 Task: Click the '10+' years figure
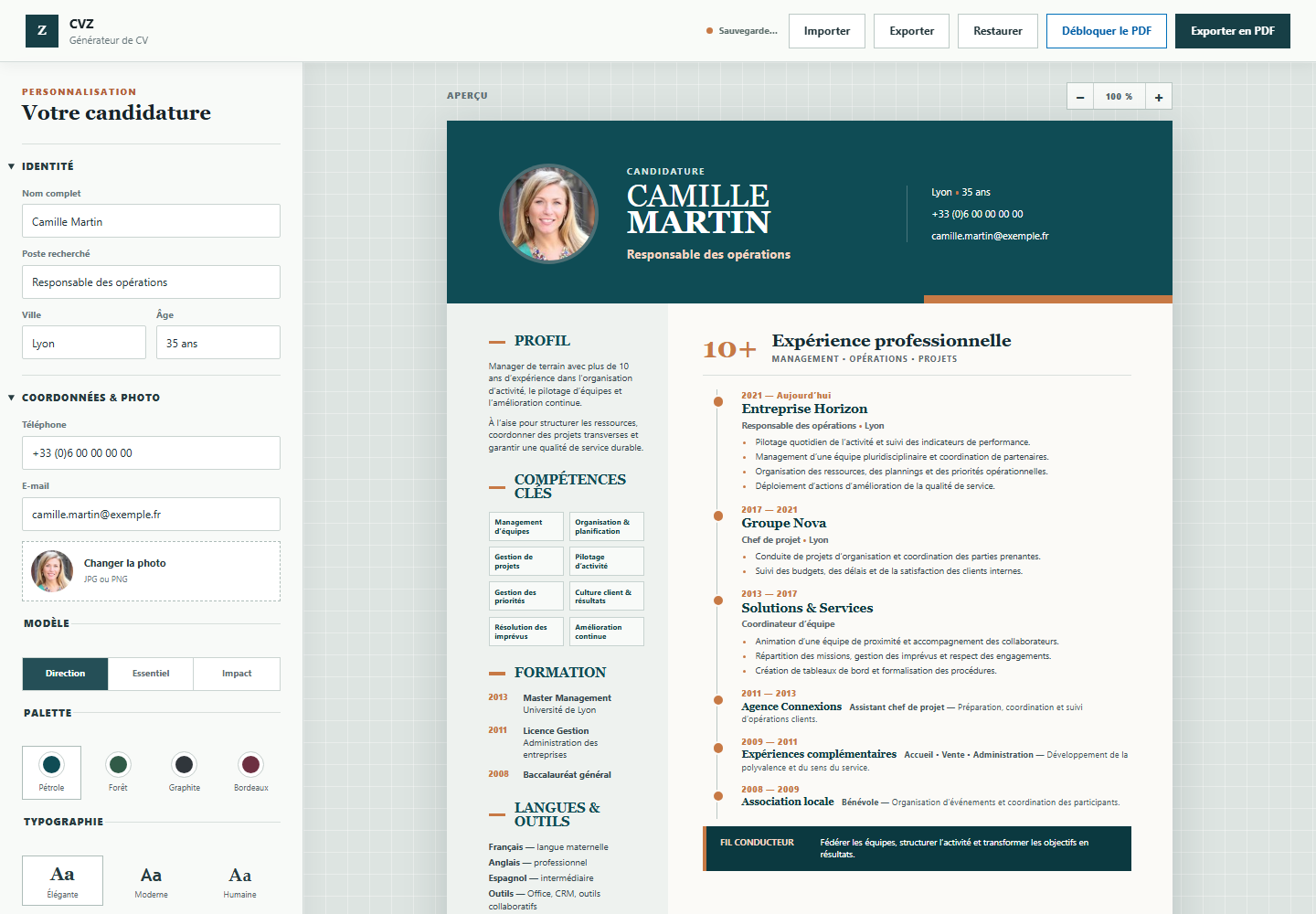[x=729, y=349]
